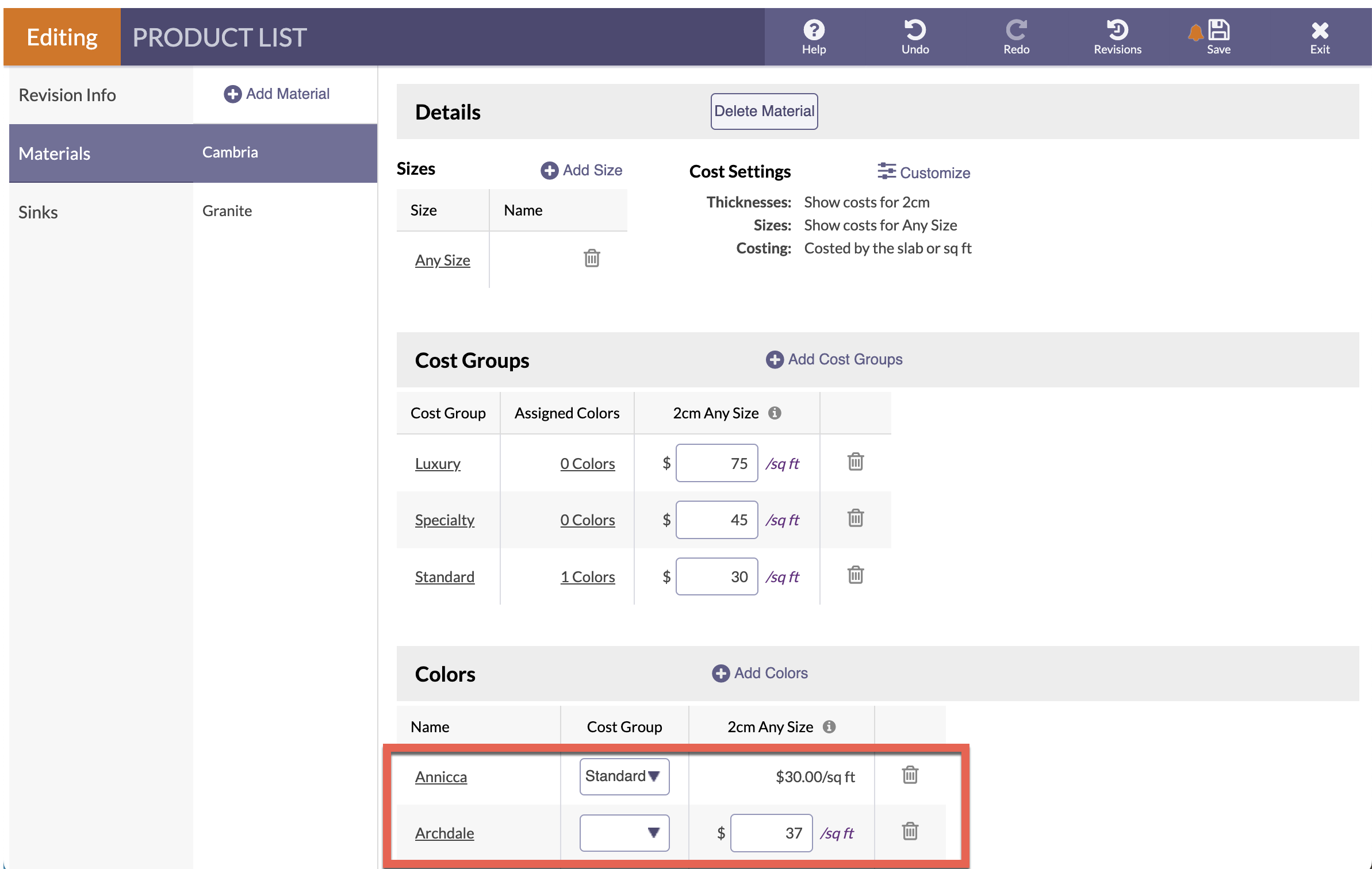
Task: Click info icon beside Cost Groups 2cm Any Size
Action: (775, 413)
